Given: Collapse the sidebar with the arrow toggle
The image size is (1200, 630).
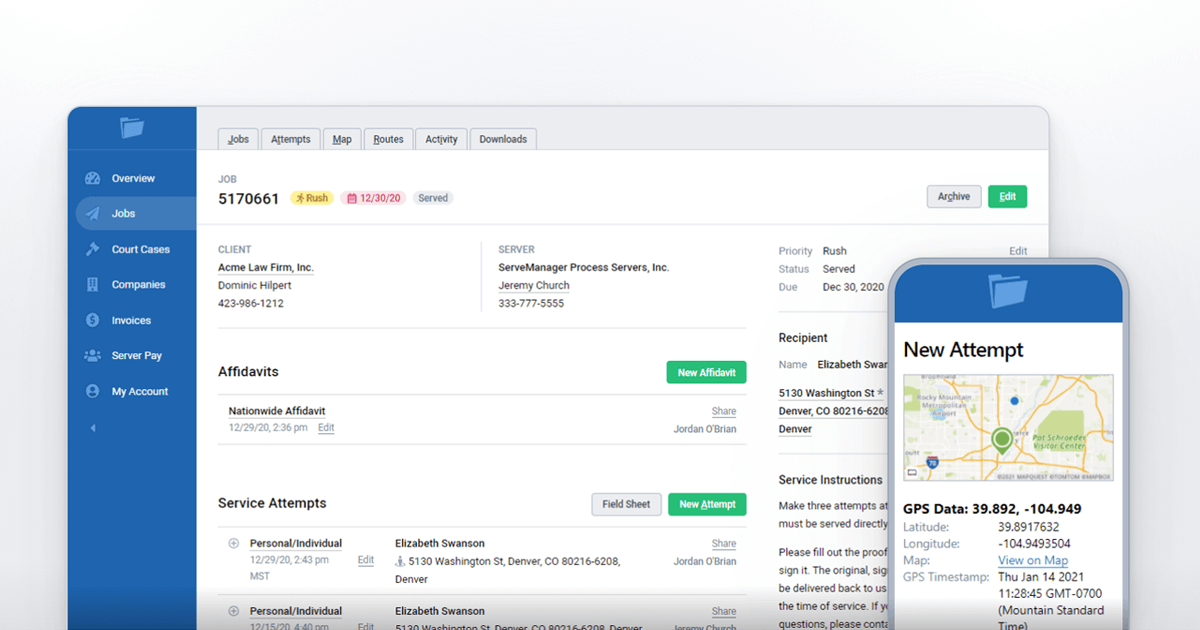Looking at the screenshot, I should click(92, 427).
